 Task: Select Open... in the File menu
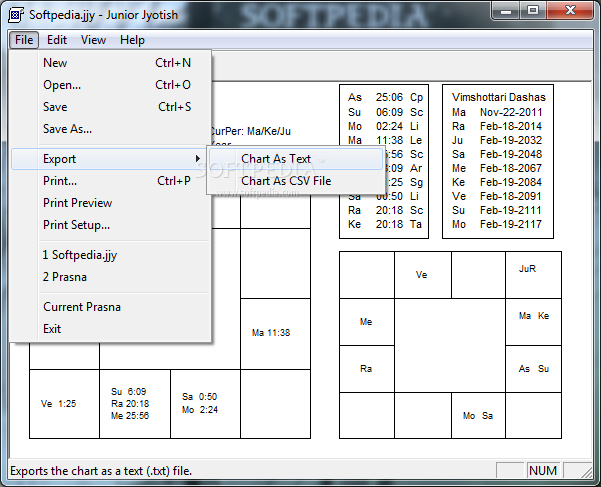[x=110, y=85]
